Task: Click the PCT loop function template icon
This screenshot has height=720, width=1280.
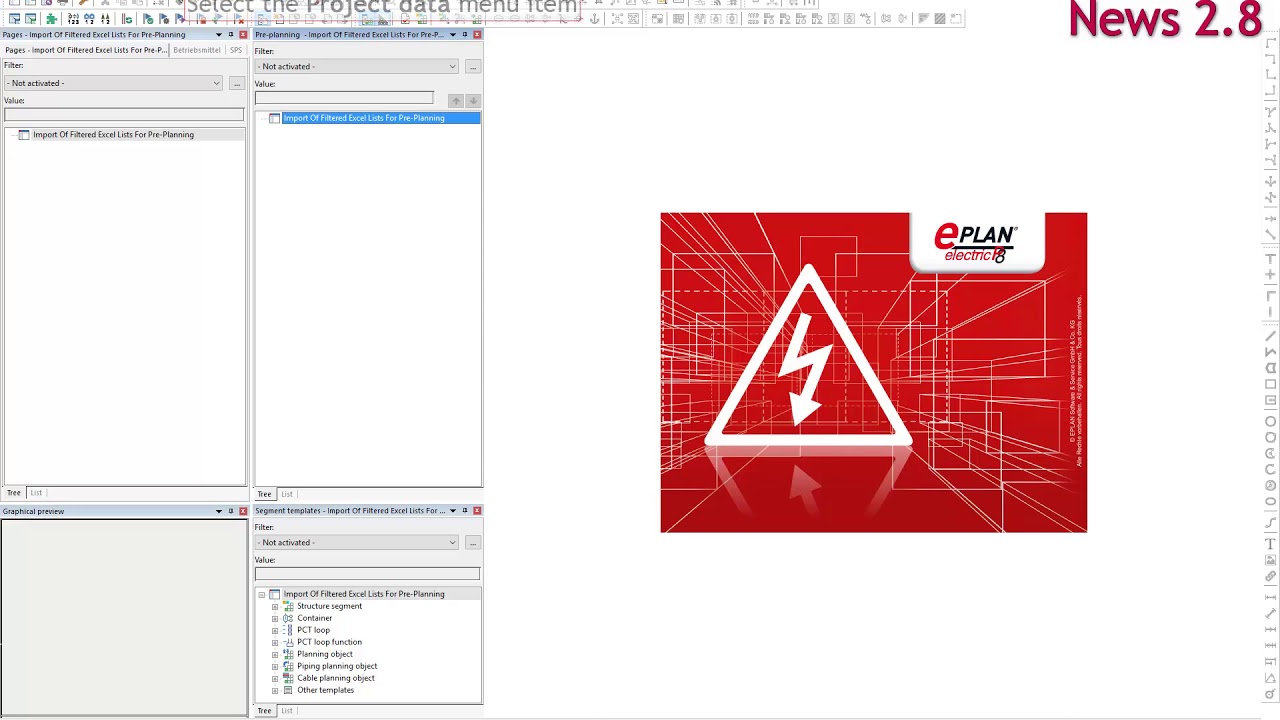Action: point(288,642)
